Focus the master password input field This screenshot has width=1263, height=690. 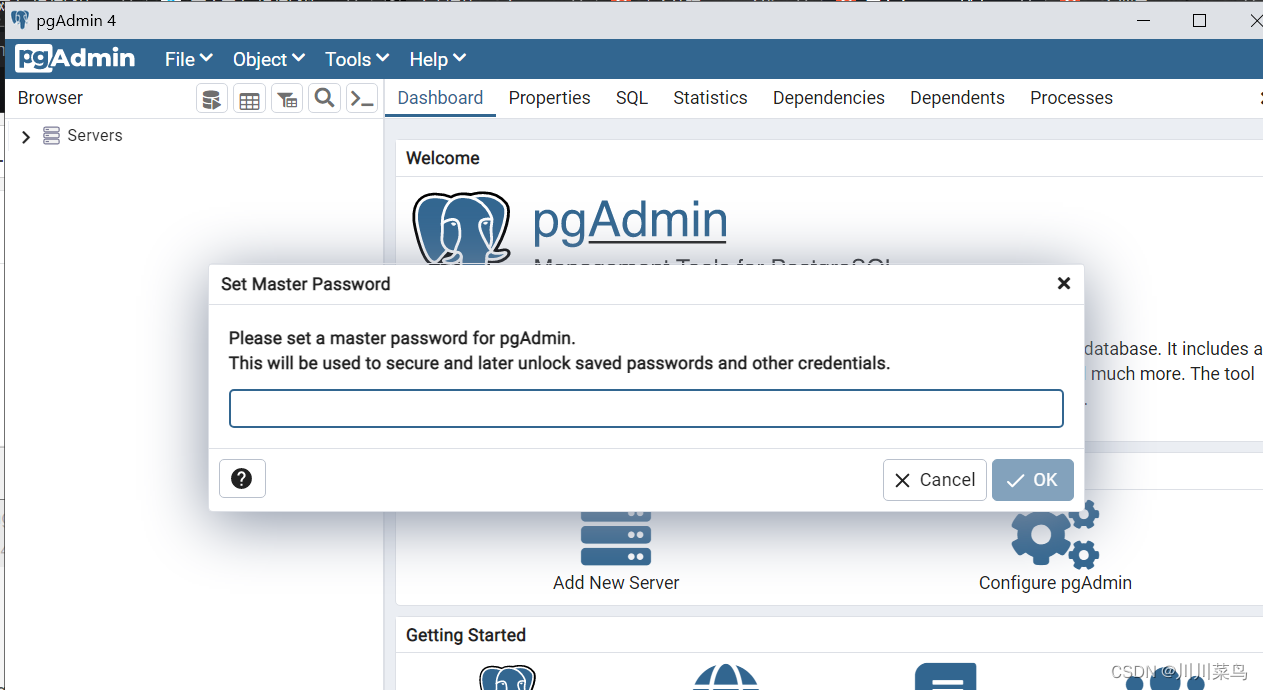pyautogui.click(x=646, y=409)
